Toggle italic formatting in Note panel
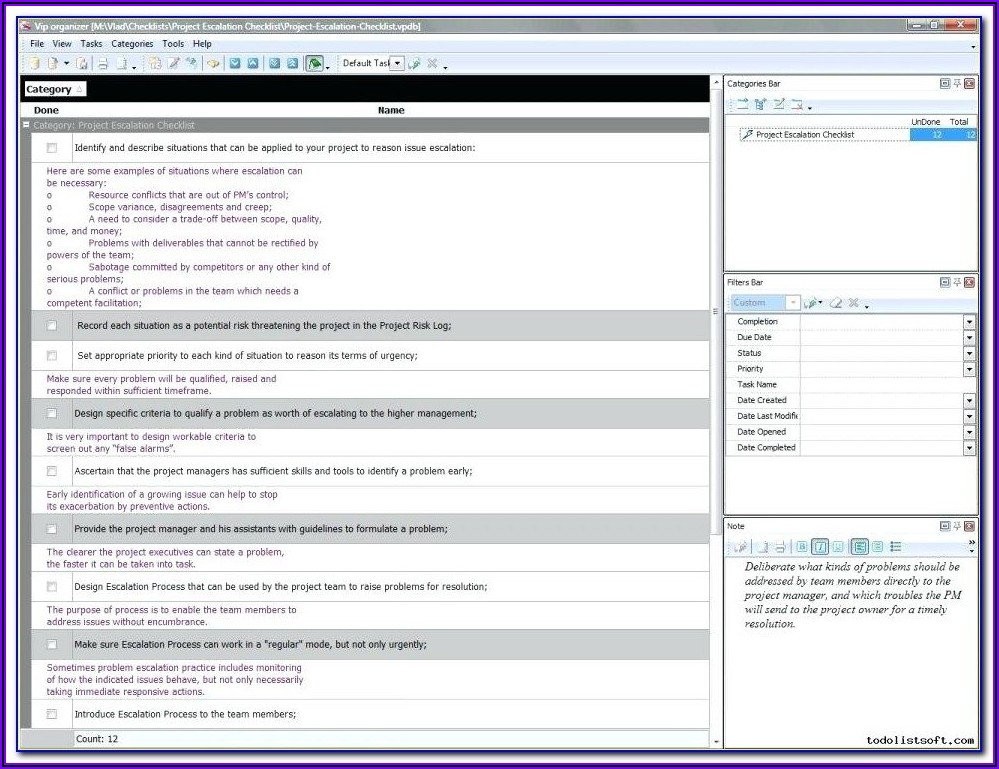Viewport: 999px width, 769px height. coord(820,547)
